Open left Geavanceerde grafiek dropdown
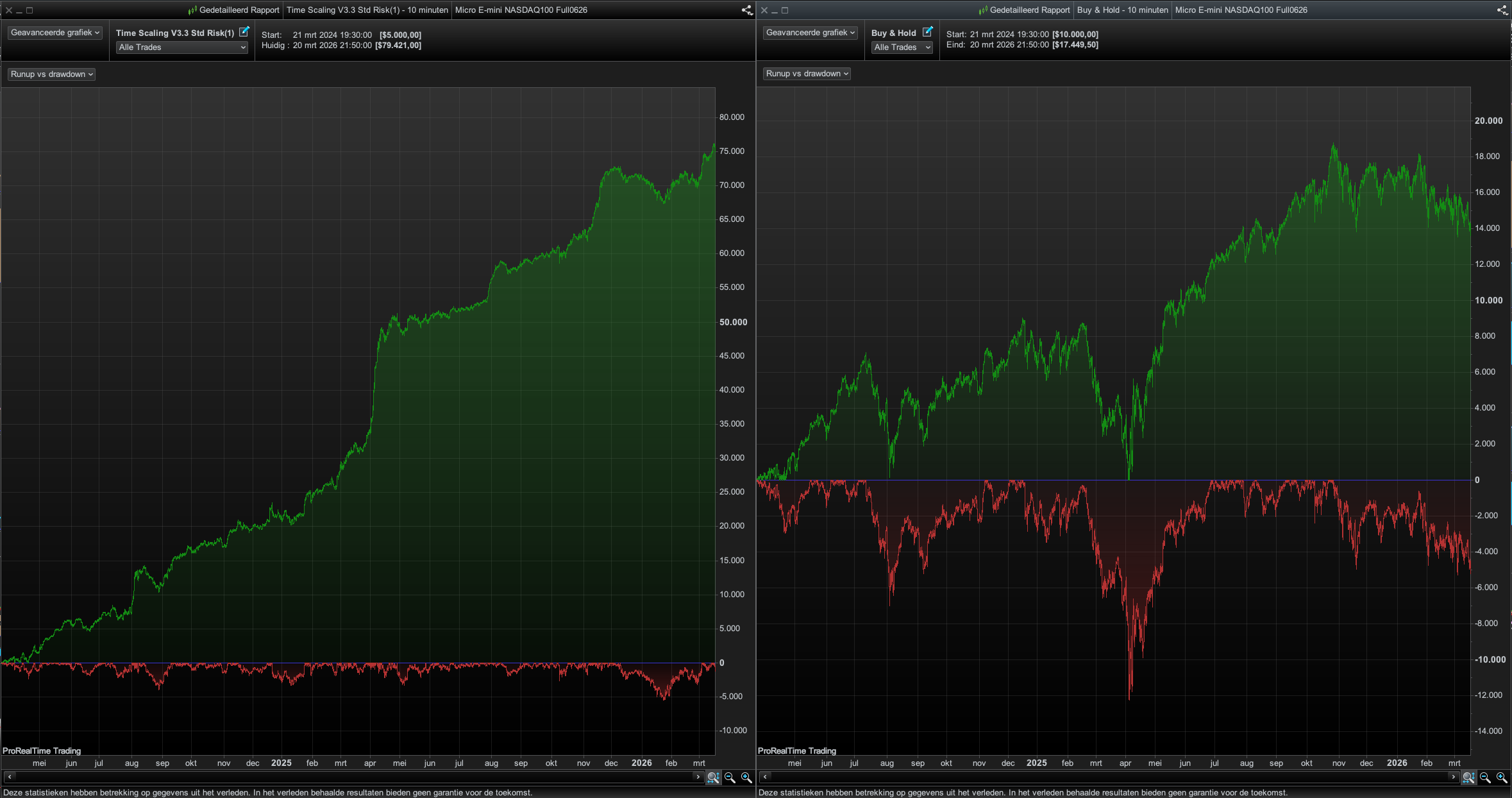Viewport: 1512px width, 798px height. 55,33
